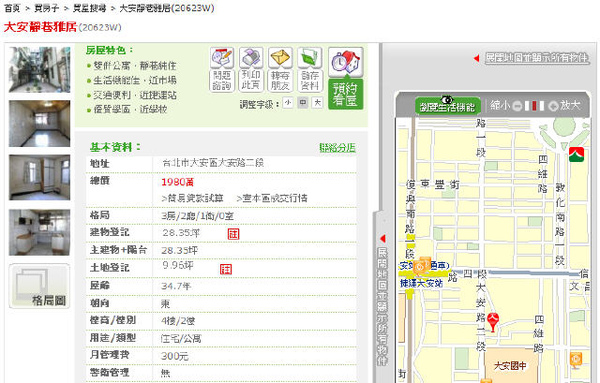Go to 買房子 breadcrumb
Image resolution: width=600 pixels, height=383 pixels.
46,8
